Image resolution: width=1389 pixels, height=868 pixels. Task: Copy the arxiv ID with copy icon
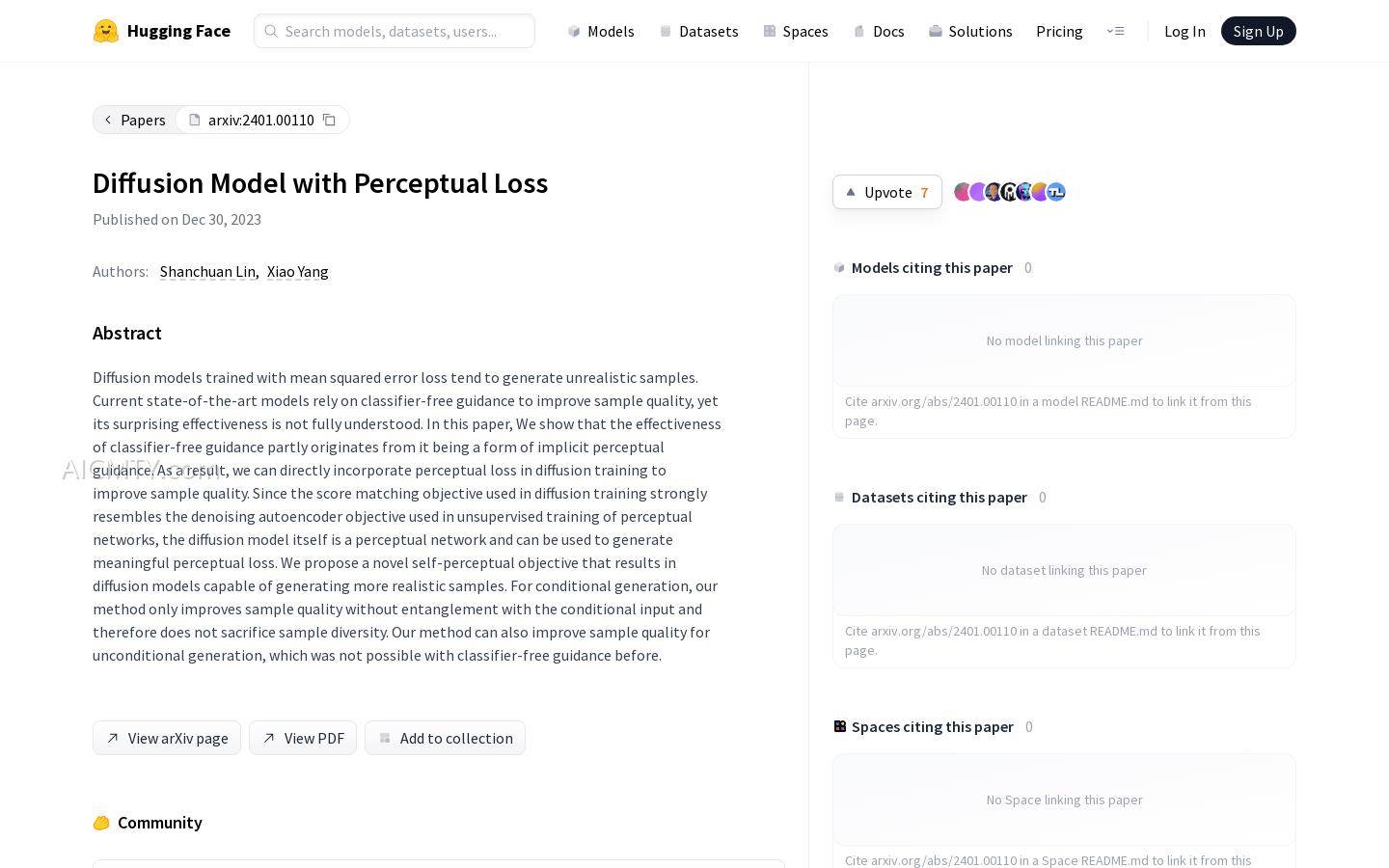pos(329,120)
